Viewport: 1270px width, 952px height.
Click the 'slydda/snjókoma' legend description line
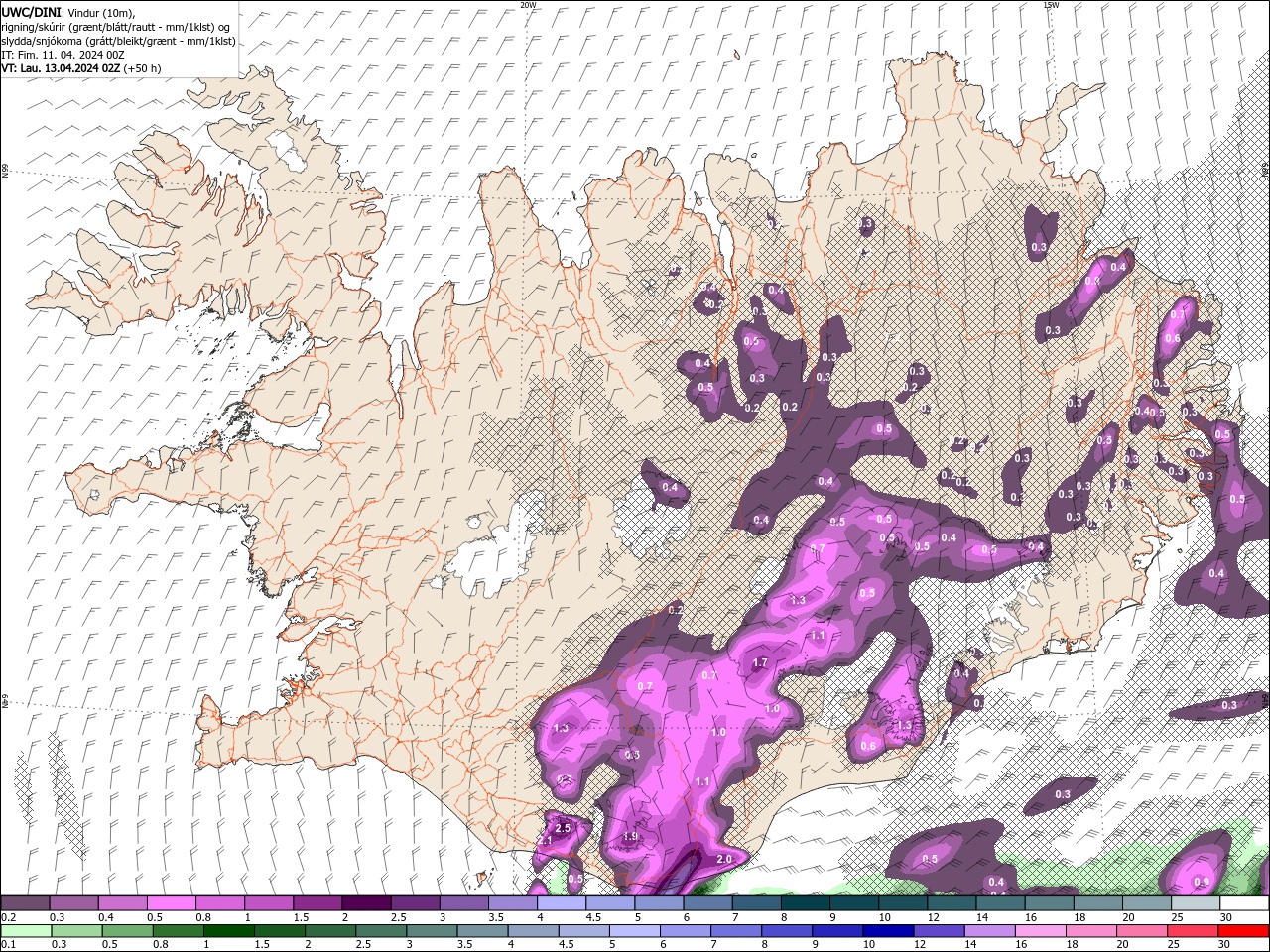tap(118, 41)
